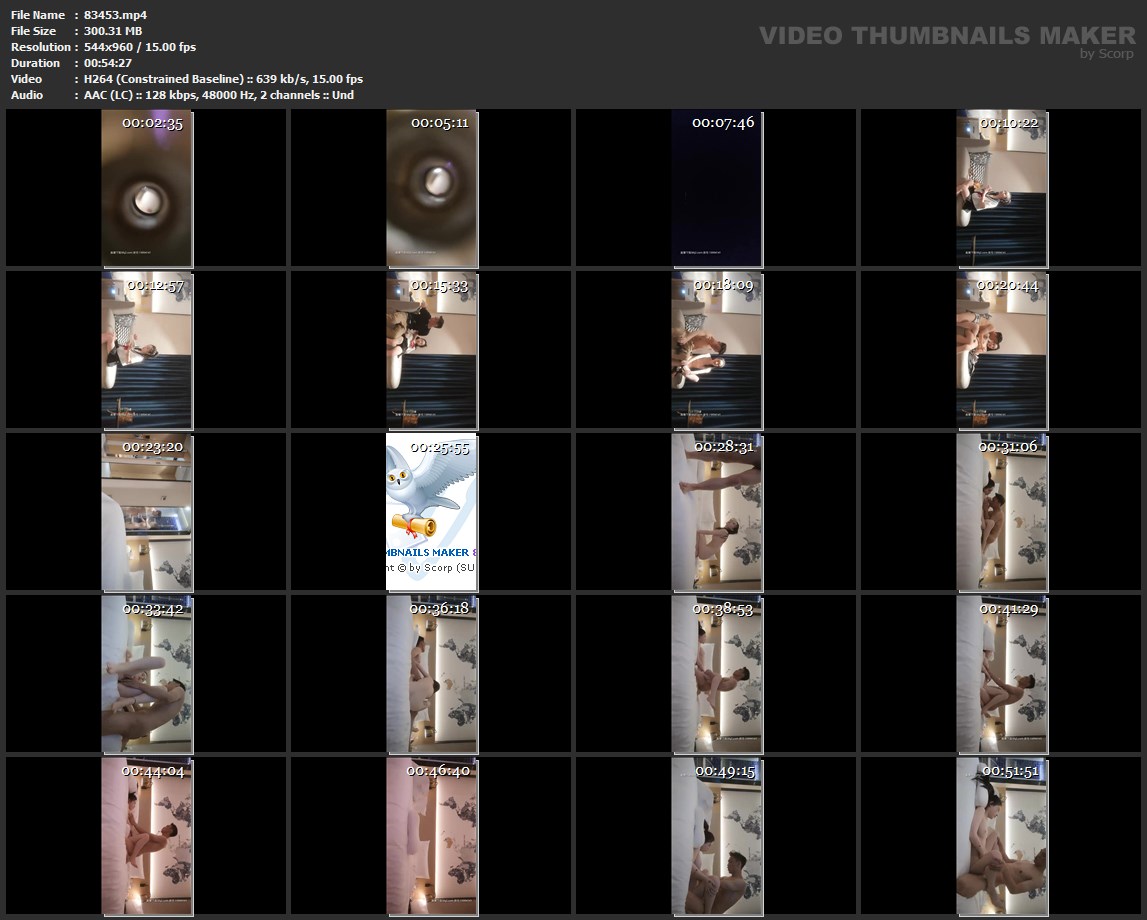Select the dark frame at 00:07:46
The width and height of the screenshot is (1147, 920).
coord(718,189)
